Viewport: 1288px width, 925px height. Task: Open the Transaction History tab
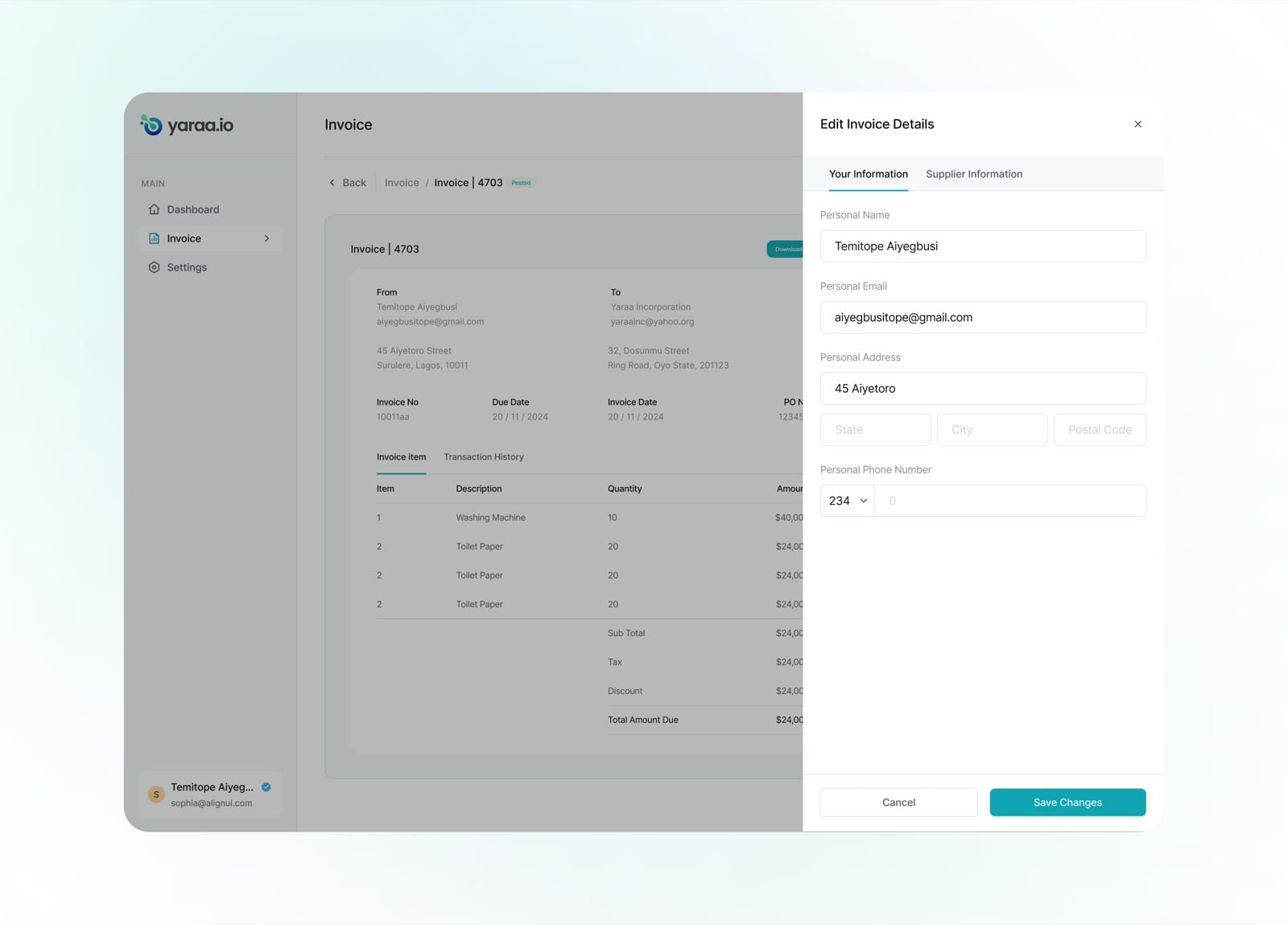pos(483,456)
